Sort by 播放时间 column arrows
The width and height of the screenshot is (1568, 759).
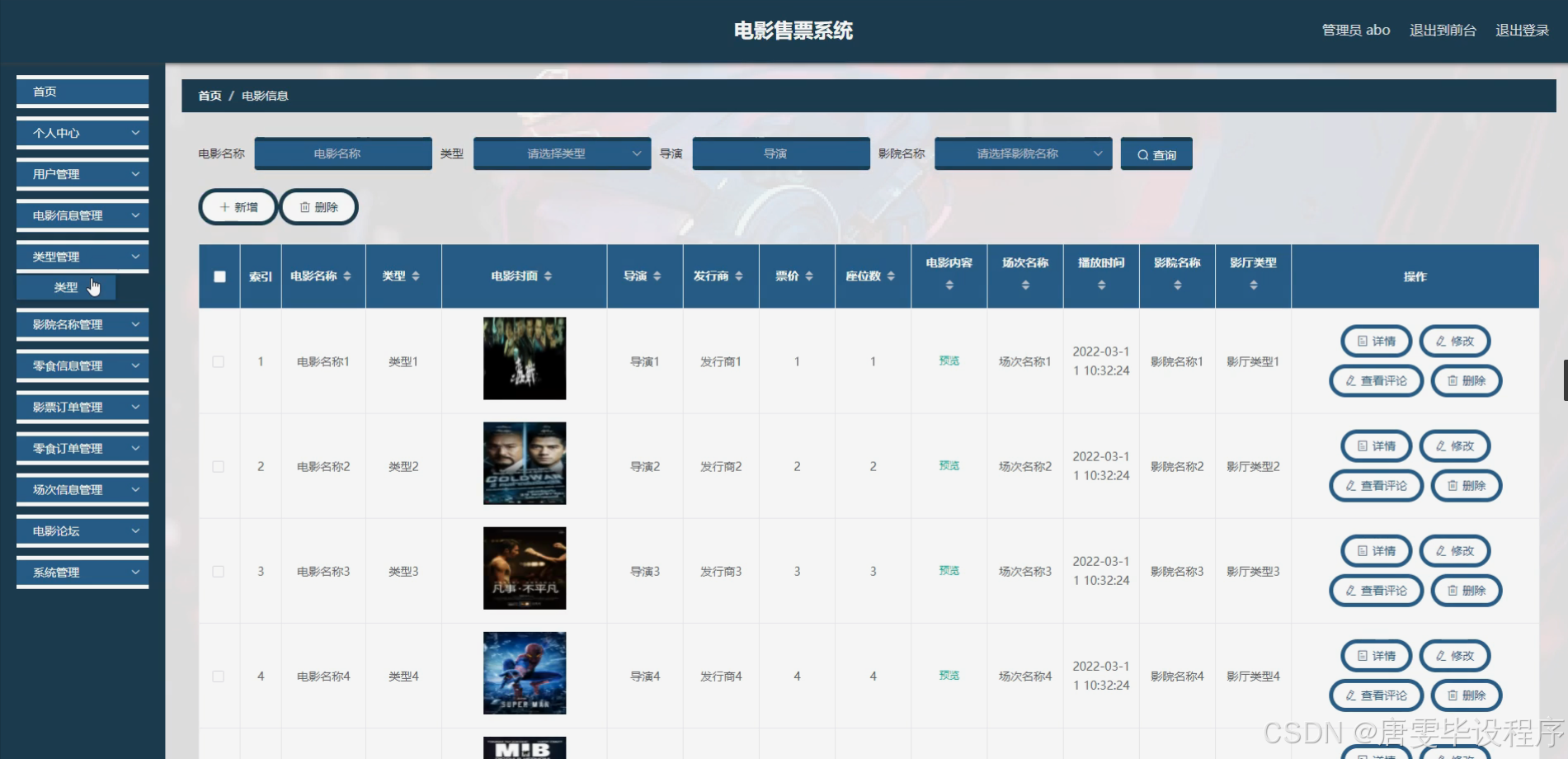[x=1101, y=285]
